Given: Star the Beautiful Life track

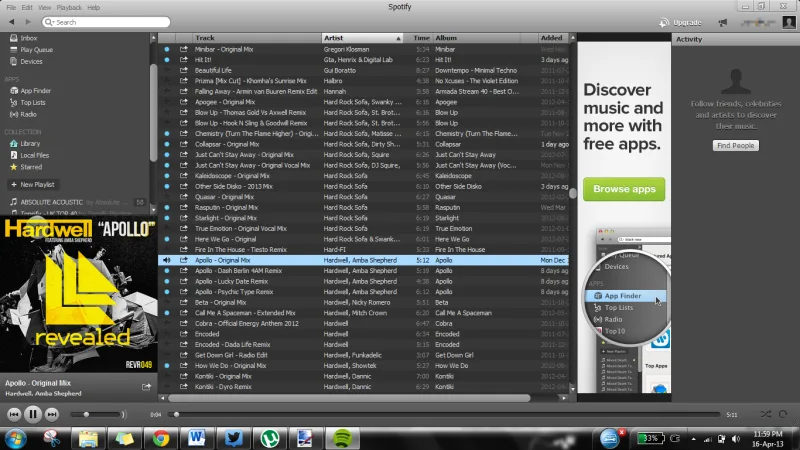Looking at the screenshot, I should (166, 70).
